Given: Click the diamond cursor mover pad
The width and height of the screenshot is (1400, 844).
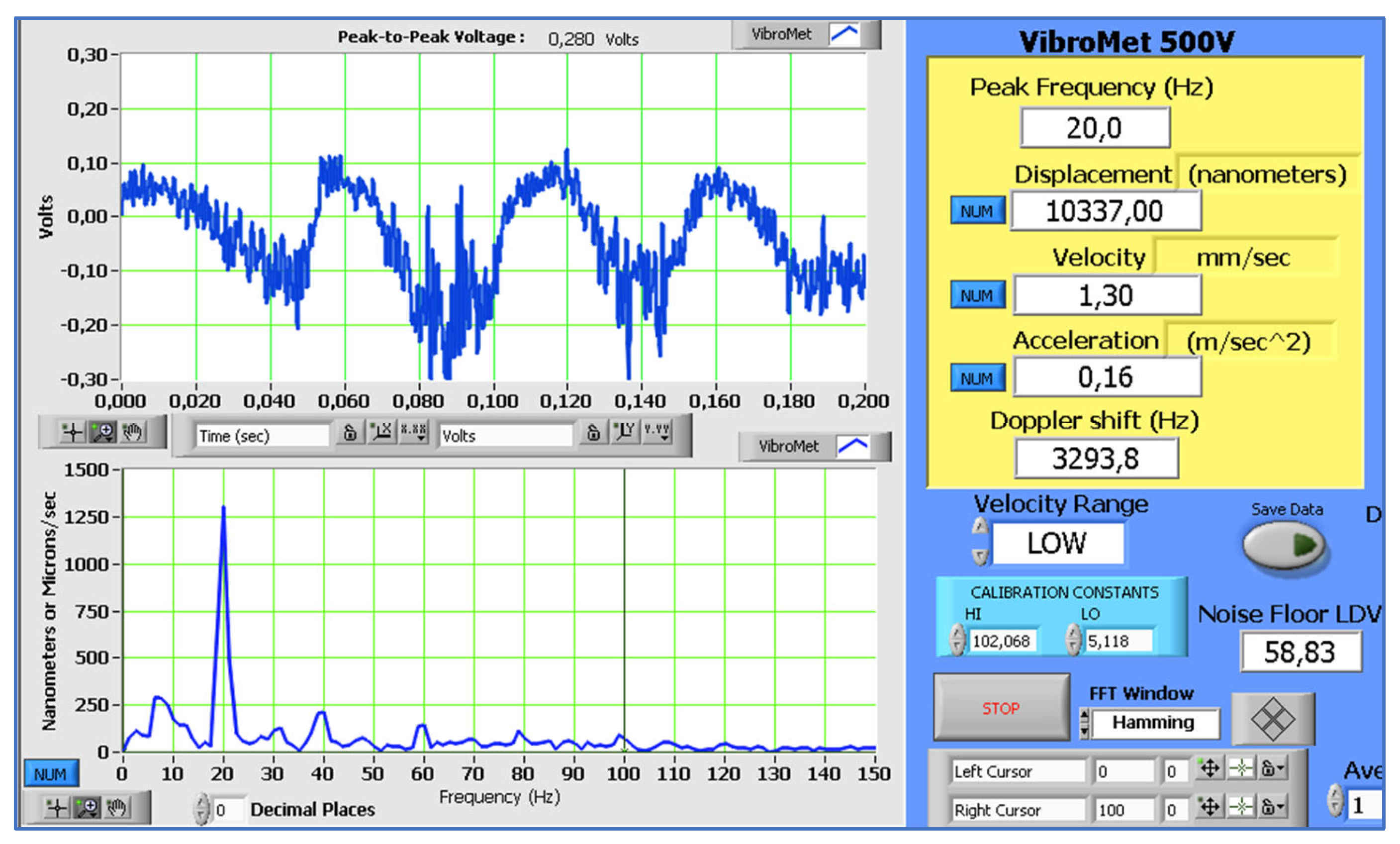Looking at the screenshot, I should pyautogui.click(x=1273, y=719).
